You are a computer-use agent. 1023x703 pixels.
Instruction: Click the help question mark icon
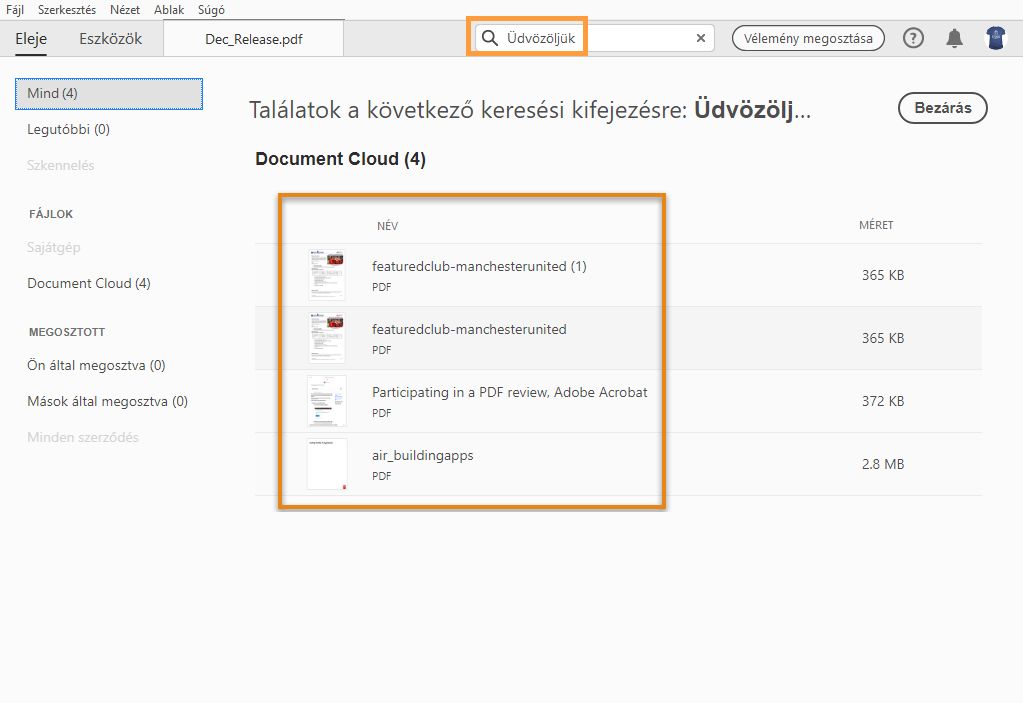(x=912, y=38)
